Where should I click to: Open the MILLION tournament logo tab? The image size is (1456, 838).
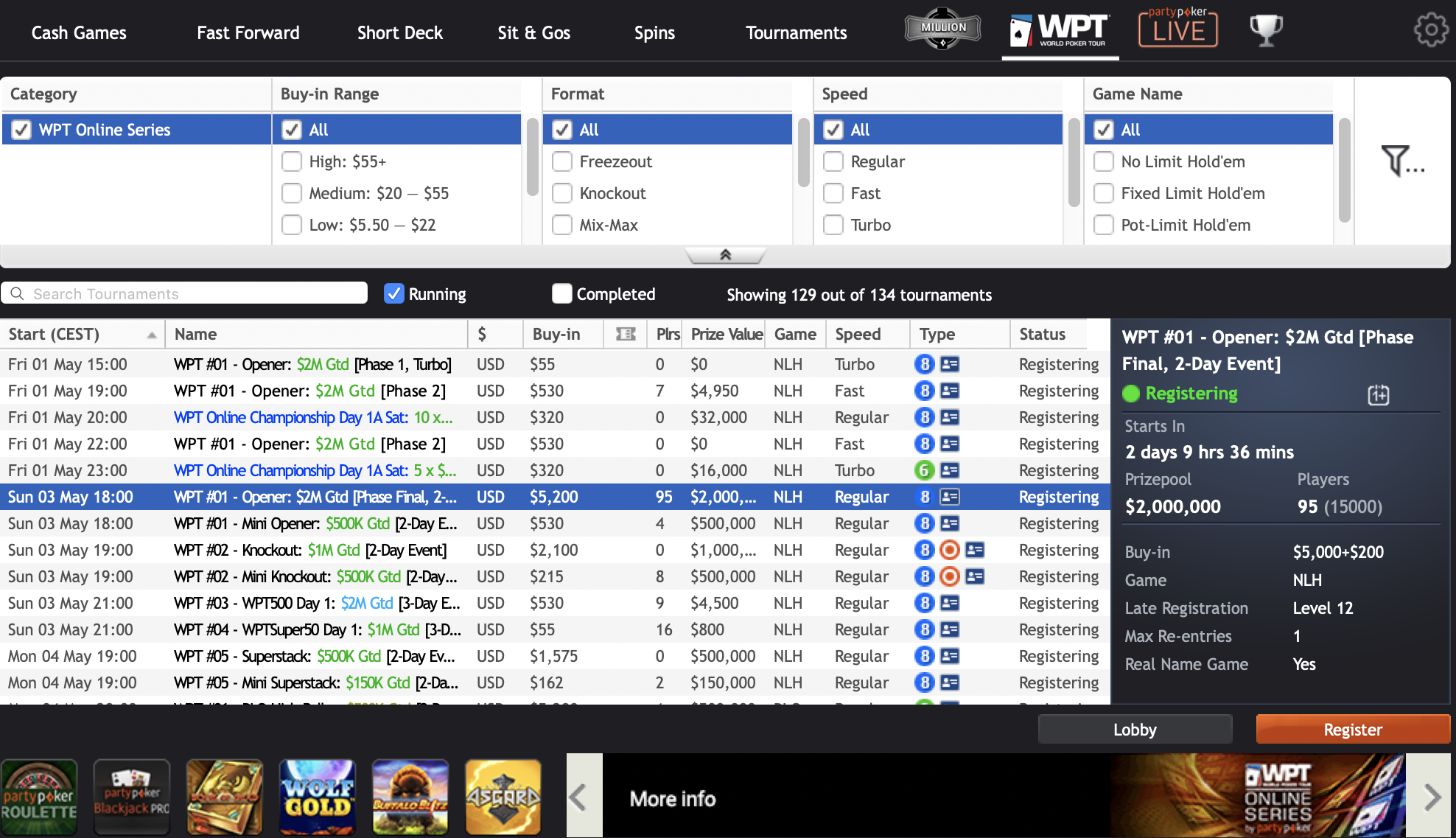pos(942,29)
